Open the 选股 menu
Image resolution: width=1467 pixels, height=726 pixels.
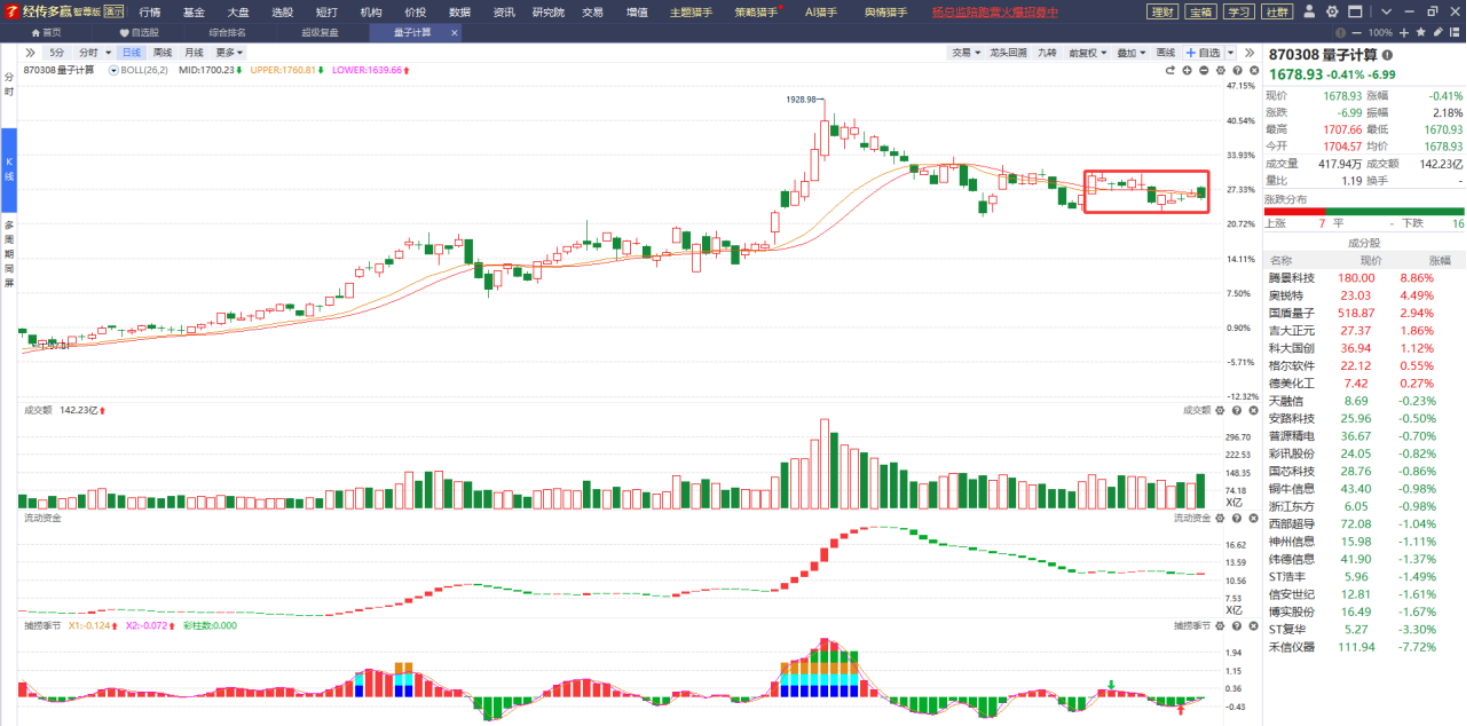pos(282,12)
